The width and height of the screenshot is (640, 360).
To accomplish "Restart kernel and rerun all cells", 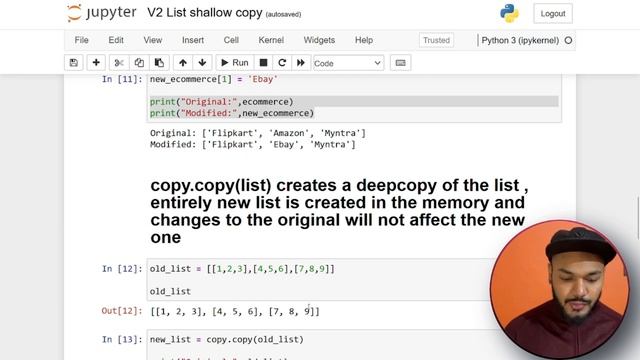I will (x=301, y=63).
